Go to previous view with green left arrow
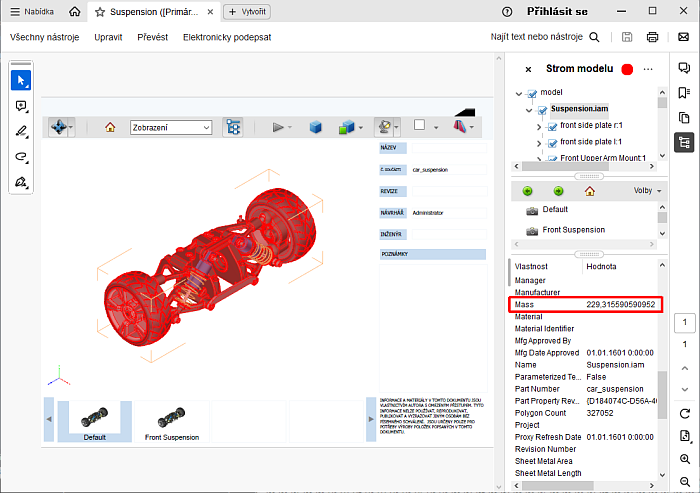 coord(528,190)
